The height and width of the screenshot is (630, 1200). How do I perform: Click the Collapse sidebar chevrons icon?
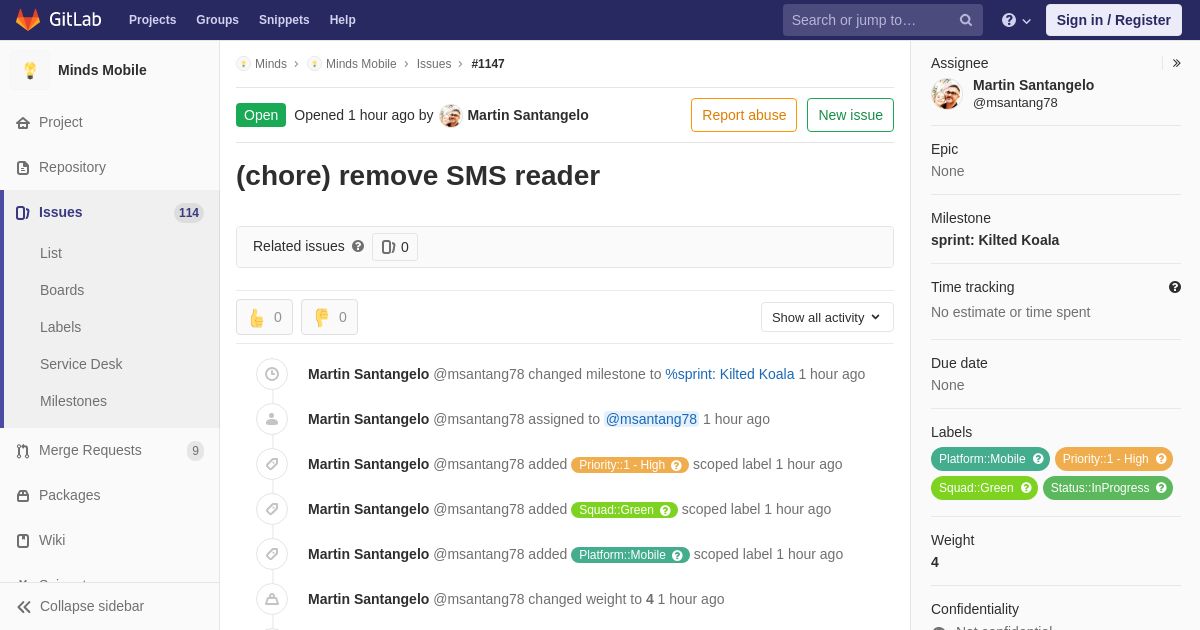[24, 607]
